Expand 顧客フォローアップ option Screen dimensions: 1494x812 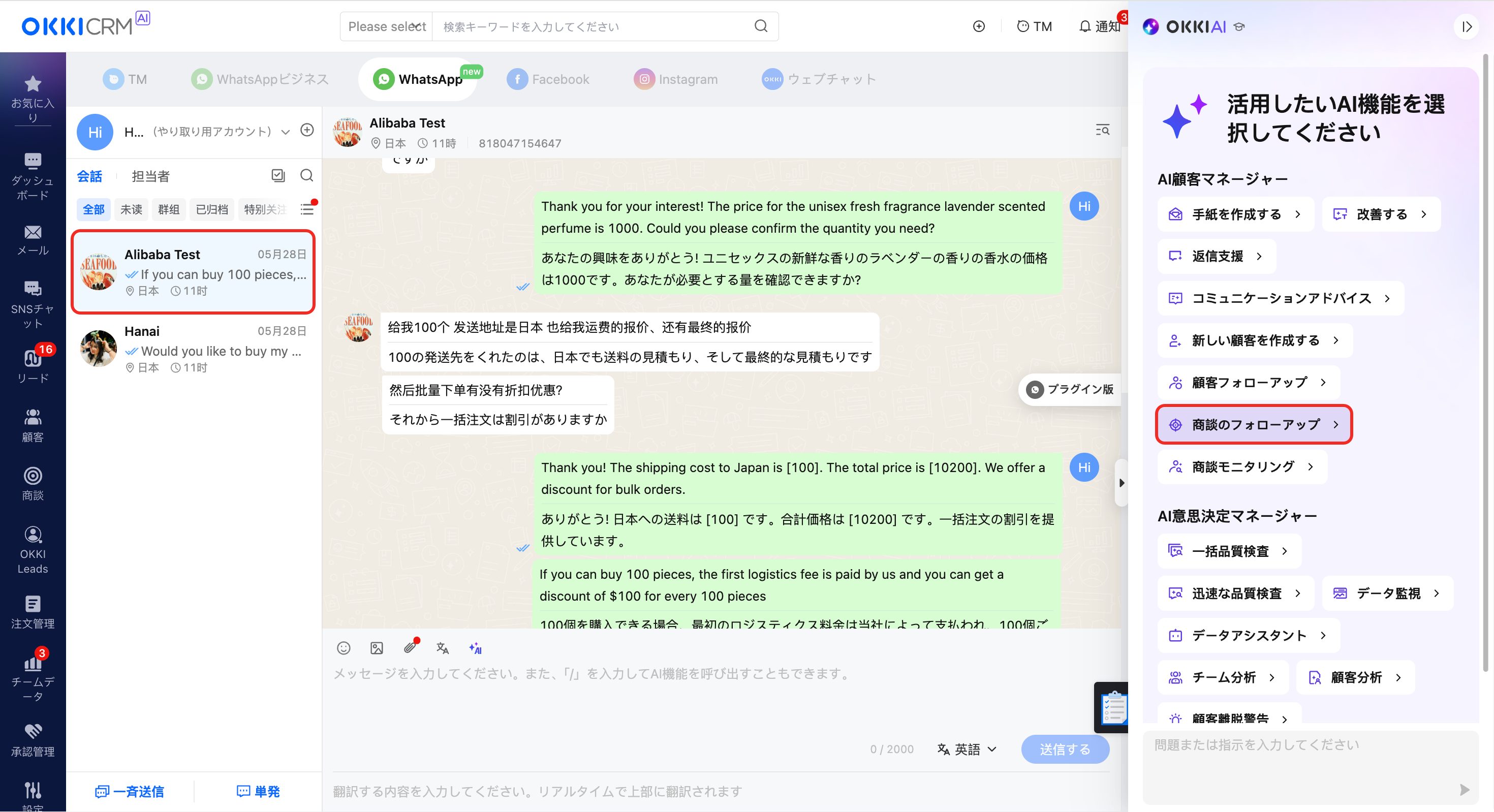1248,382
